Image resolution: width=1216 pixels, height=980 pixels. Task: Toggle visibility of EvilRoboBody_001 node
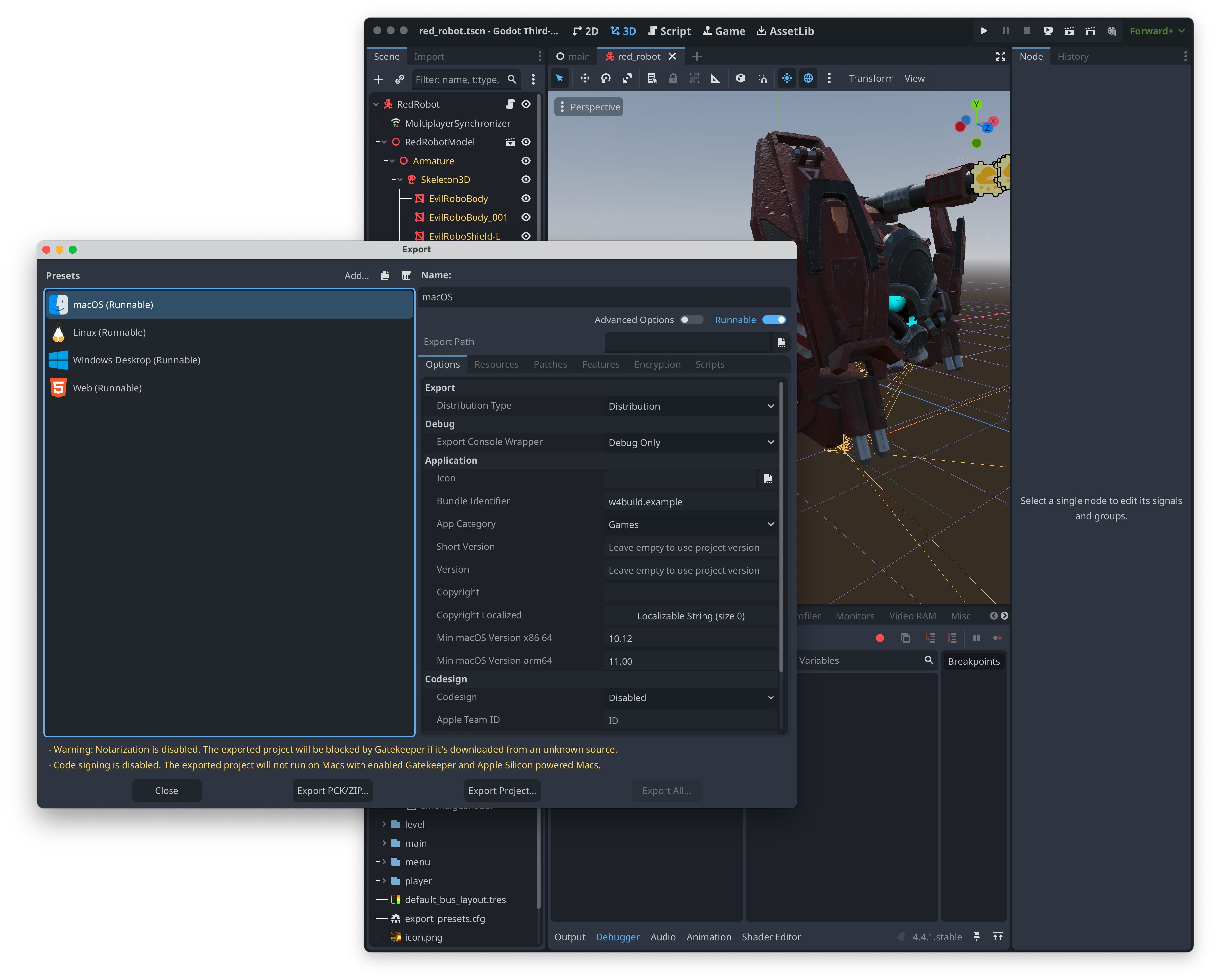(526, 217)
